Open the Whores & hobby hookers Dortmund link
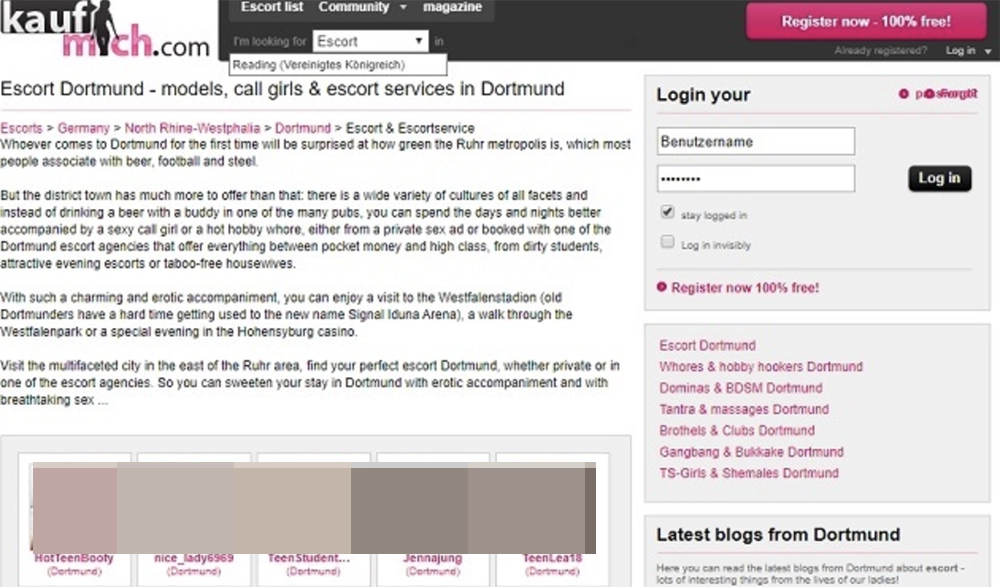 pyautogui.click(x=761, y=366)
